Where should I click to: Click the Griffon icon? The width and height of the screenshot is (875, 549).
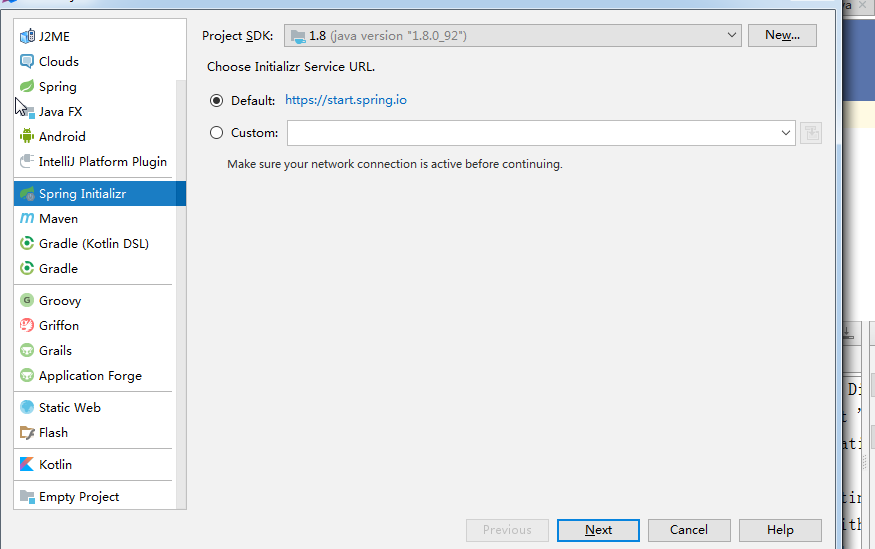[27, 325]
